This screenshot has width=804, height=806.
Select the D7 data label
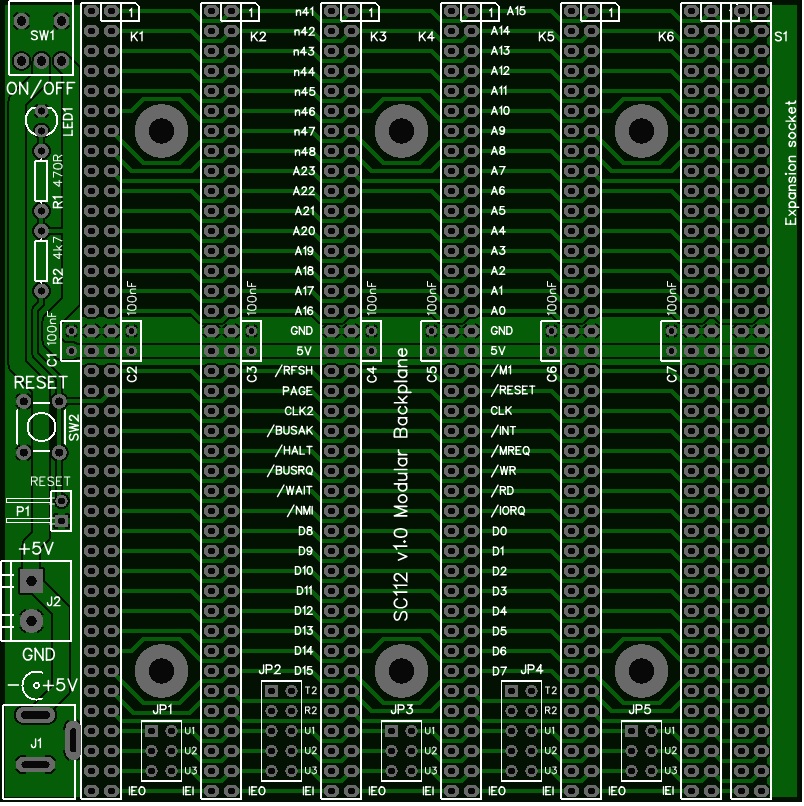(x=499, y=671)
